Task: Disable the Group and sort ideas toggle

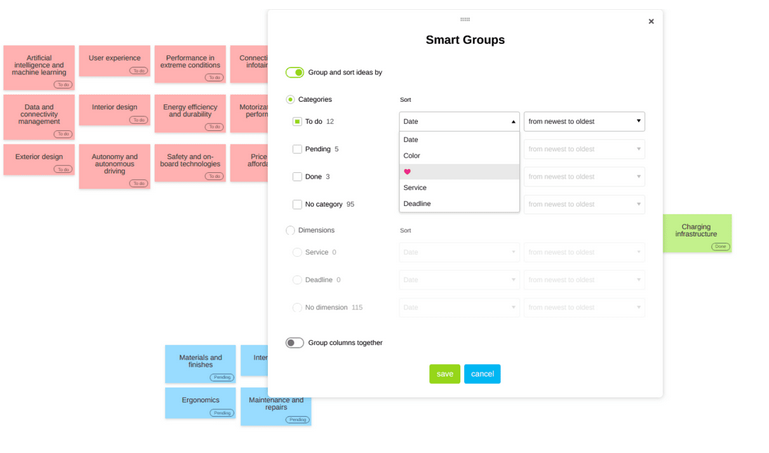Action: click(294, 72)
